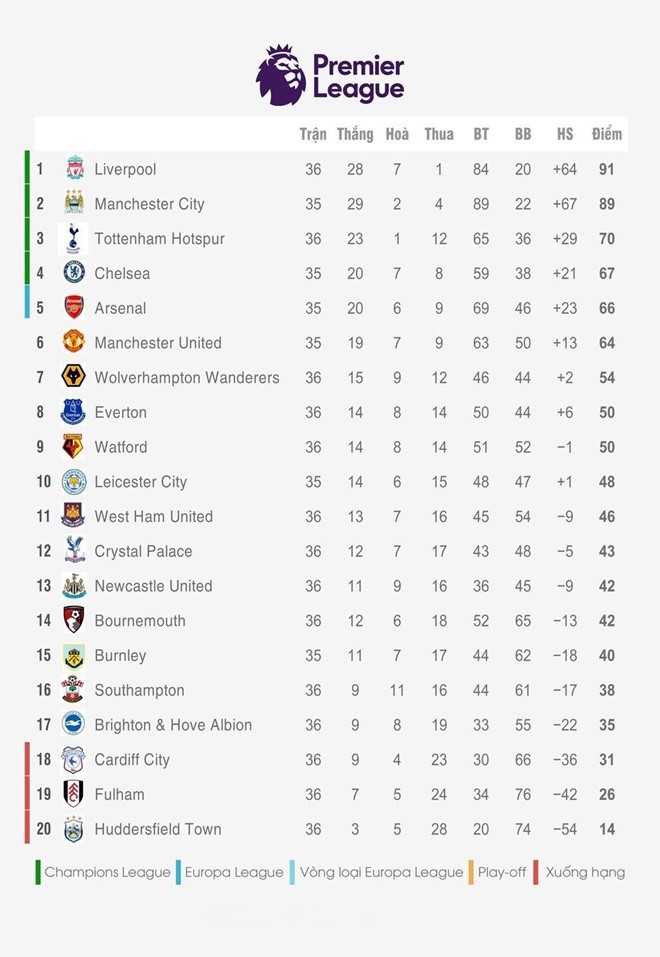The image size is (660, 957).
Task: Click the Arsenal club crest
Action: (x=74, y=307)
